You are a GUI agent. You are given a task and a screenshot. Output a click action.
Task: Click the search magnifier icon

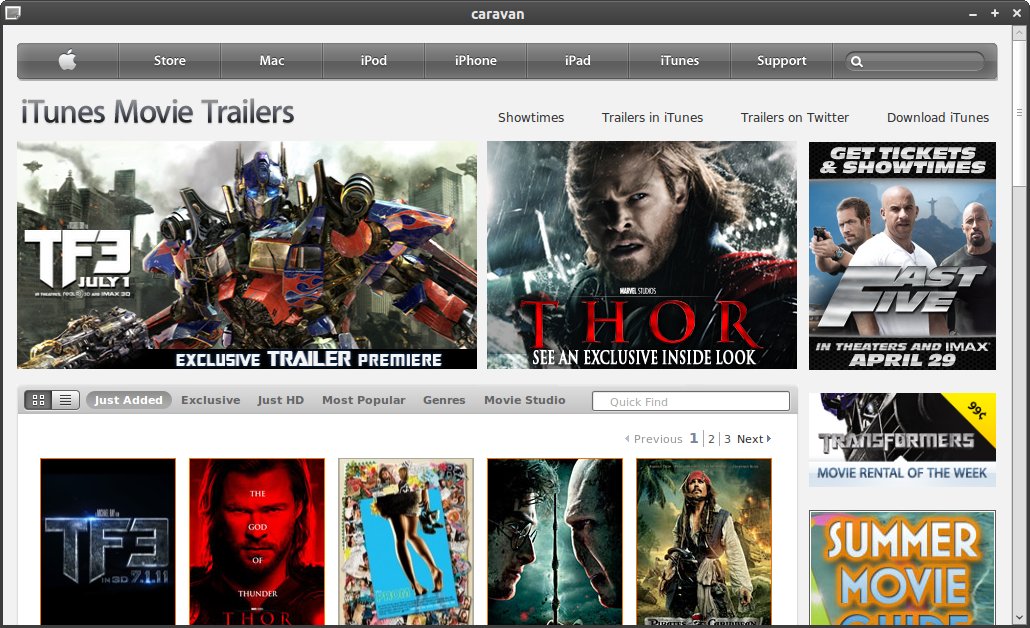click(x=857, y=62)
